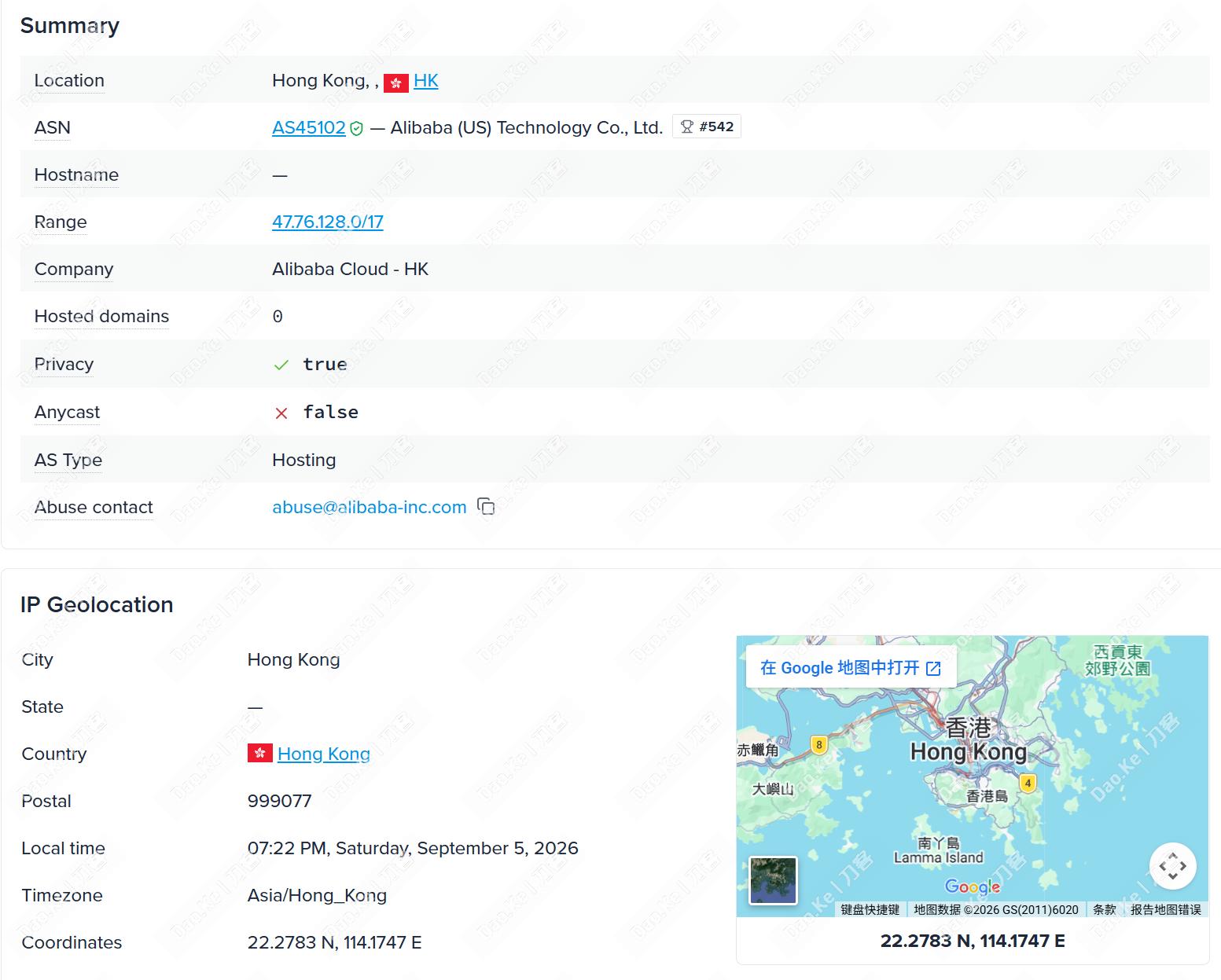Click abuse@alibaba-inc.com email link
Screen dimensions: 1221x980
click(370, 507)
